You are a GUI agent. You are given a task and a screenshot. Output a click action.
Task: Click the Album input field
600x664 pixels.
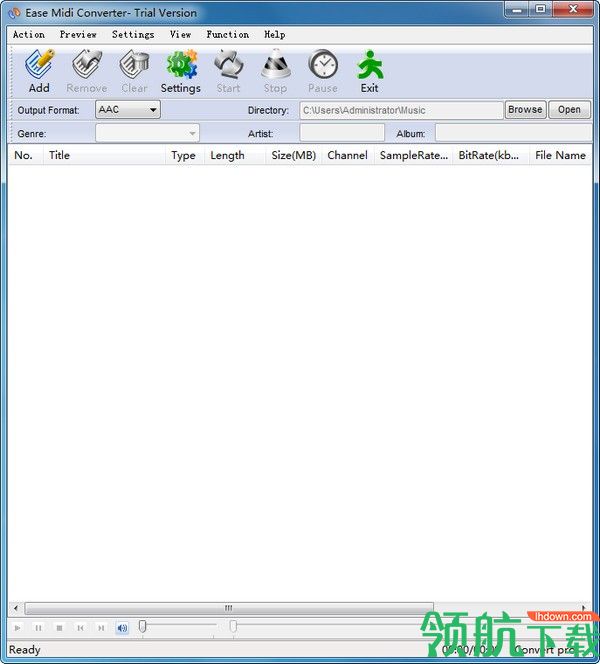(x=513, y=133)
